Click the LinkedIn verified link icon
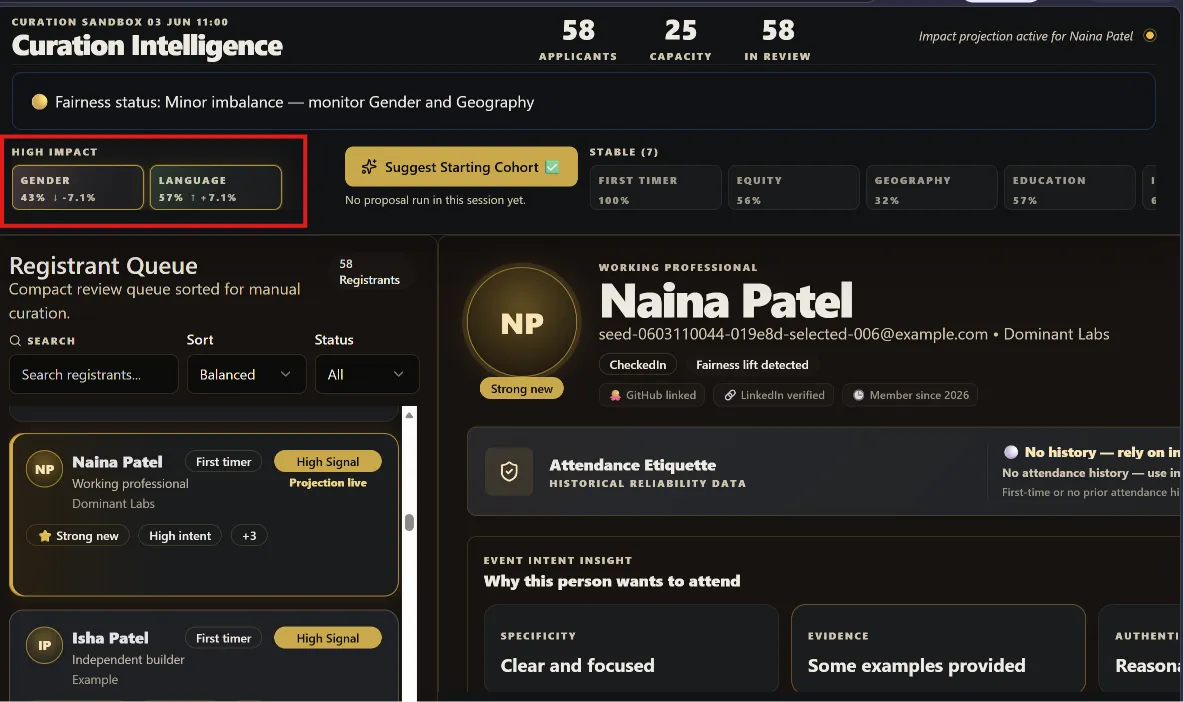 [x=730, y=395]
